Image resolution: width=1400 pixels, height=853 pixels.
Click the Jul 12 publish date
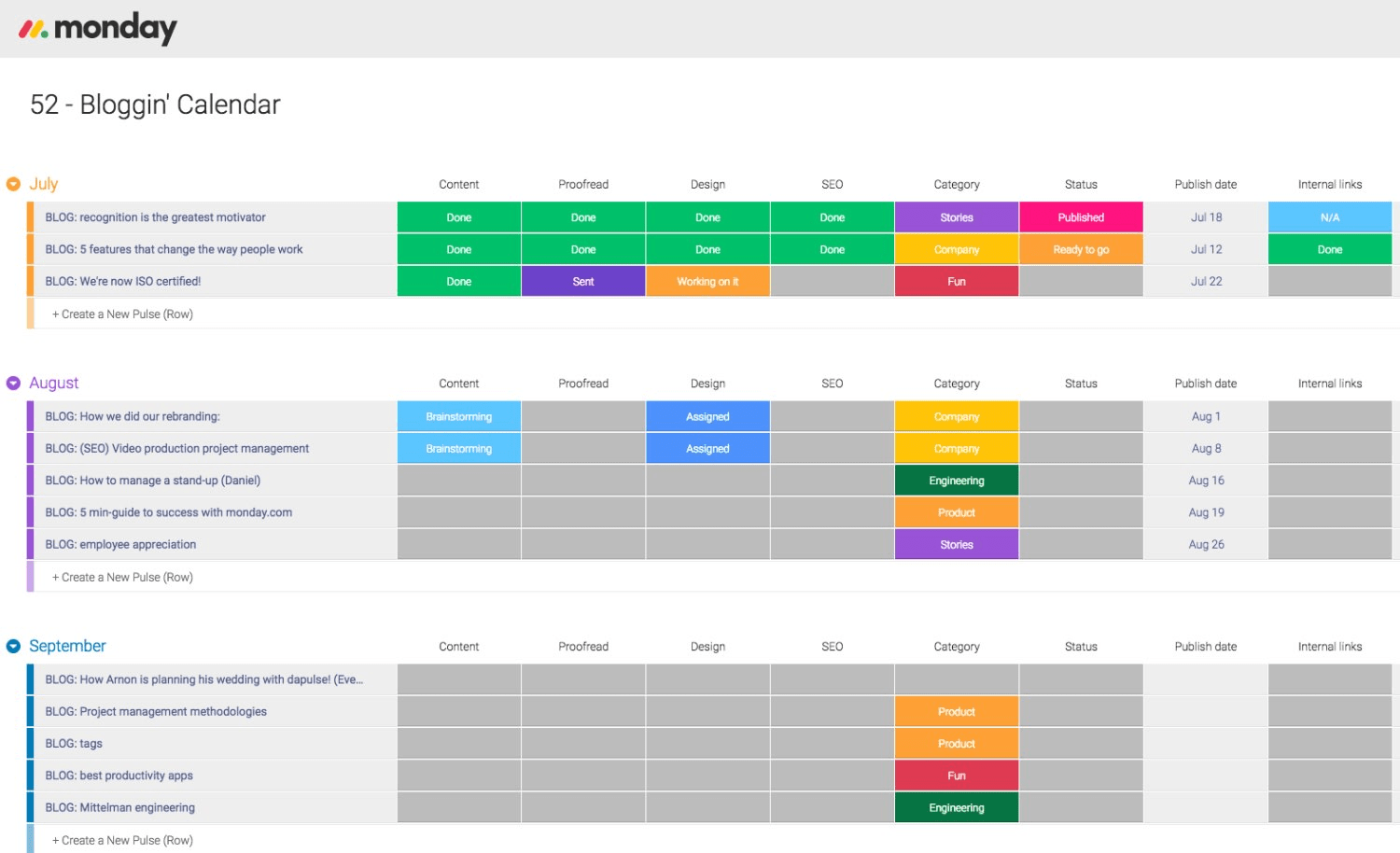[1206, 249]
